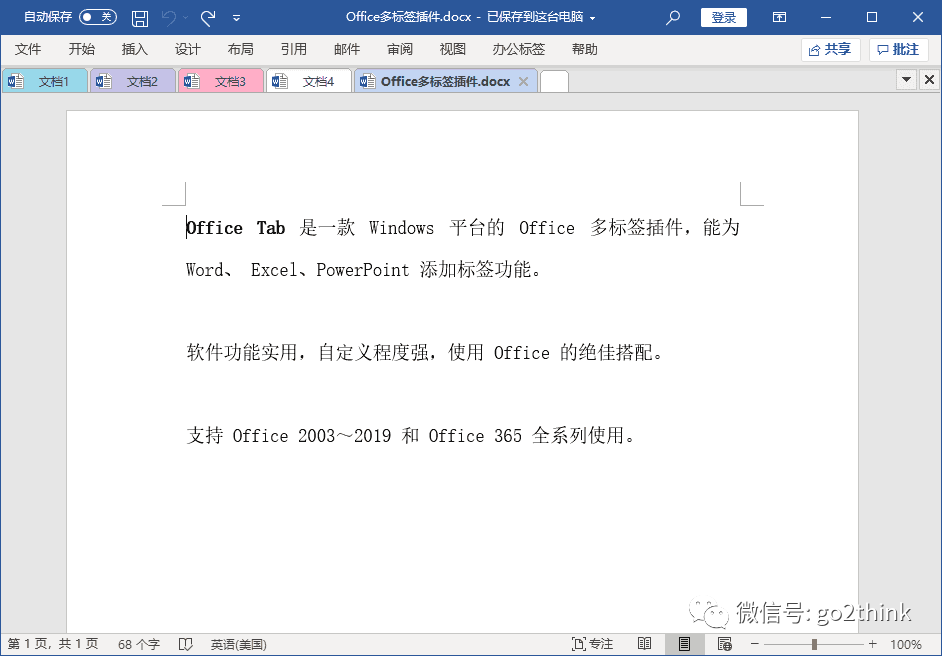Open the 邮件 ribbon tab

point(347,49)
